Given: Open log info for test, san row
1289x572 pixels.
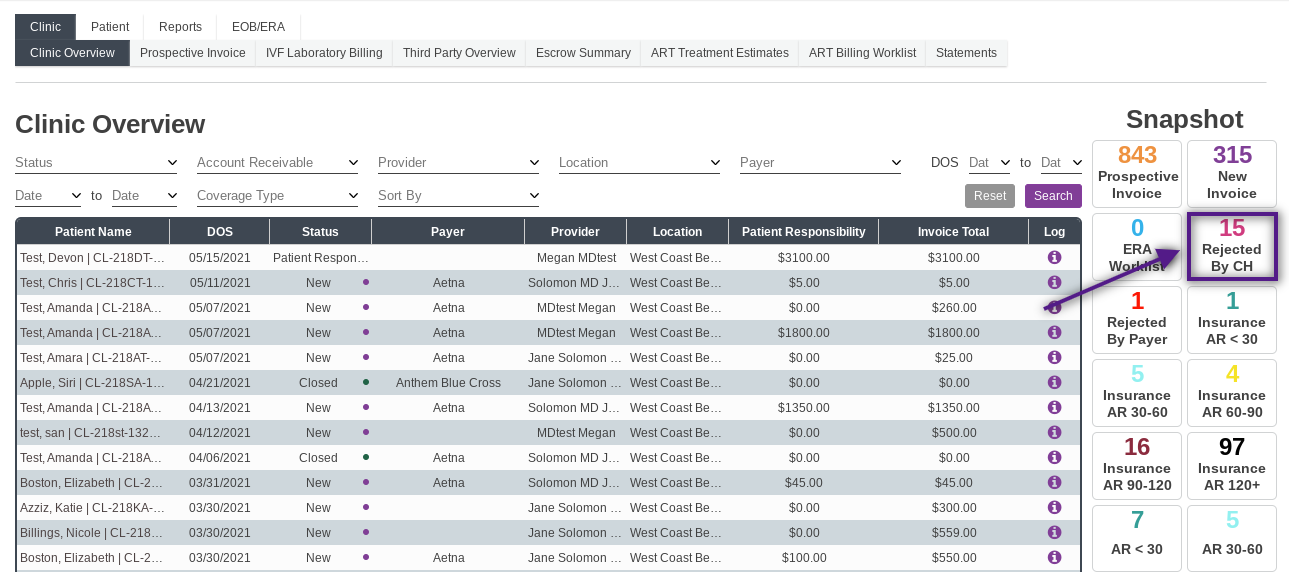Looking at the screenshot, I should coord(1054,432).
